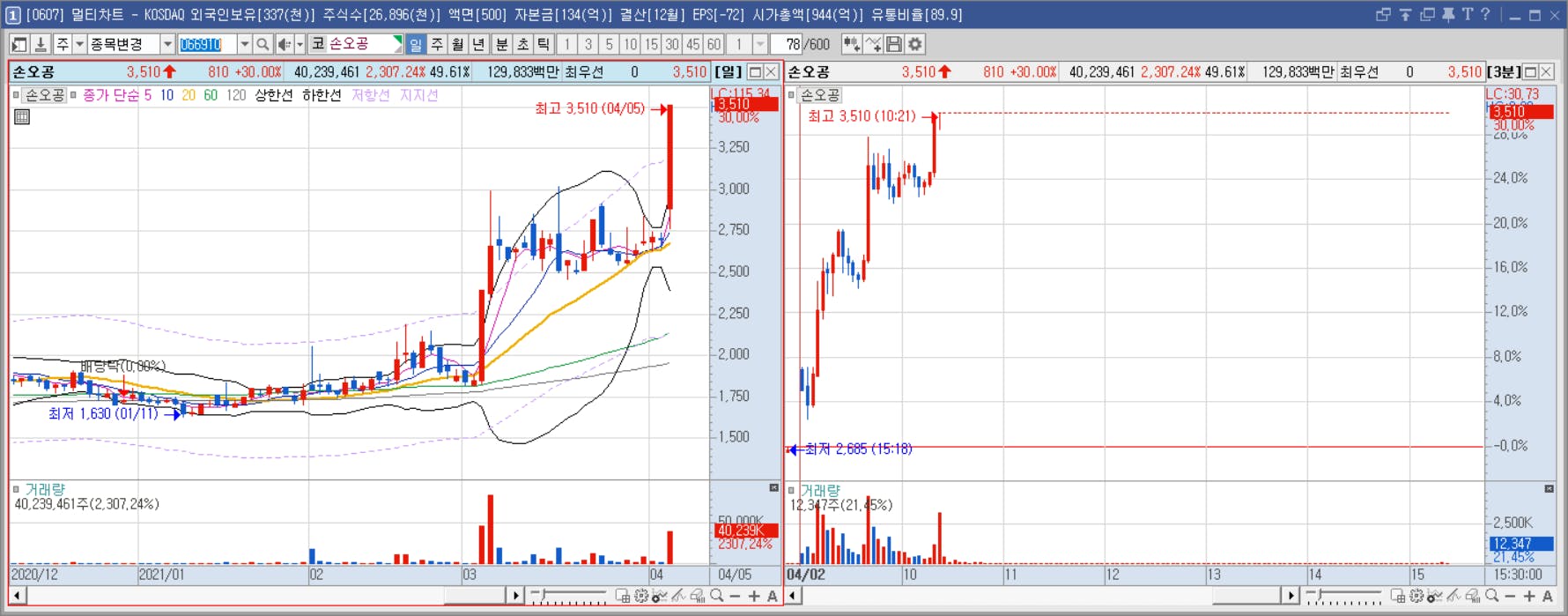
Task: Open the 종목변경 dropdown
Action: click(166, 44)
